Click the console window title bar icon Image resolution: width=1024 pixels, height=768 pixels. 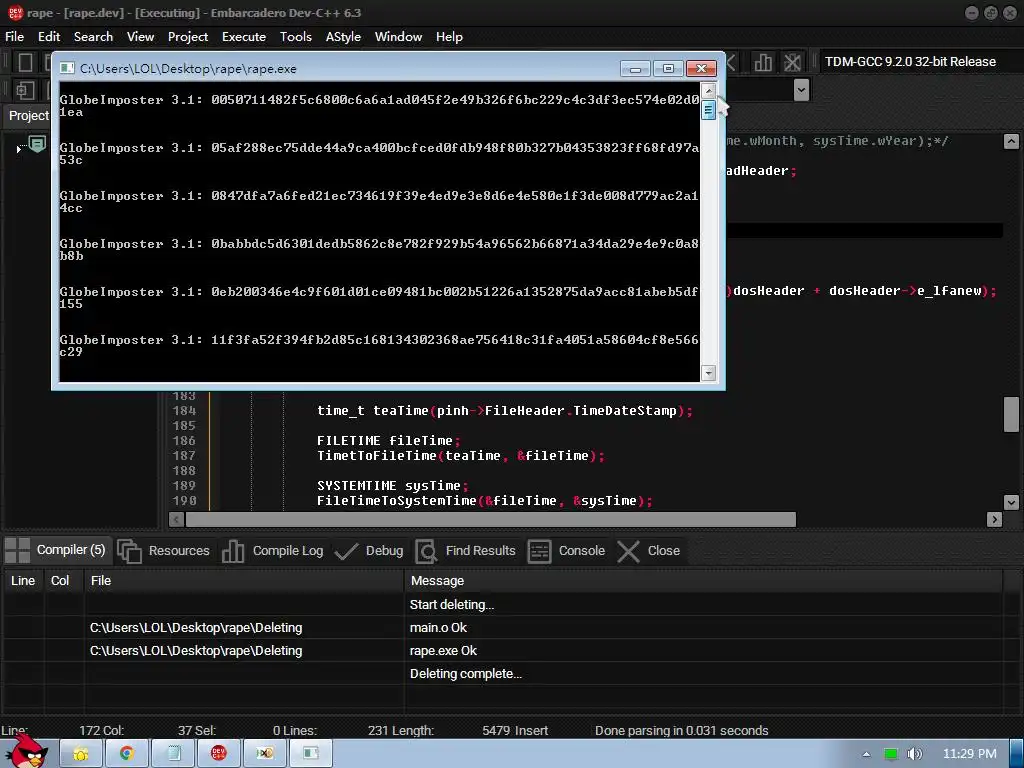[x=67, y=69]
